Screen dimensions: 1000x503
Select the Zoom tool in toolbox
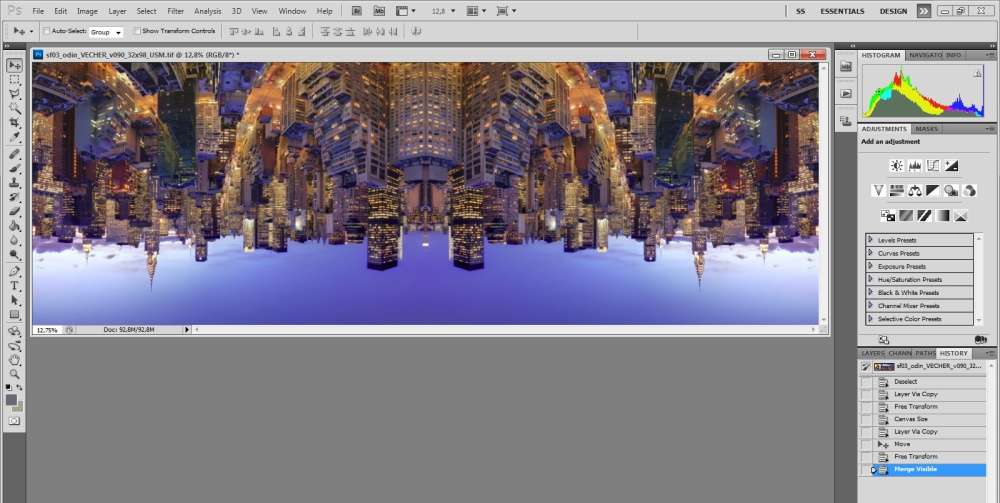15,373
